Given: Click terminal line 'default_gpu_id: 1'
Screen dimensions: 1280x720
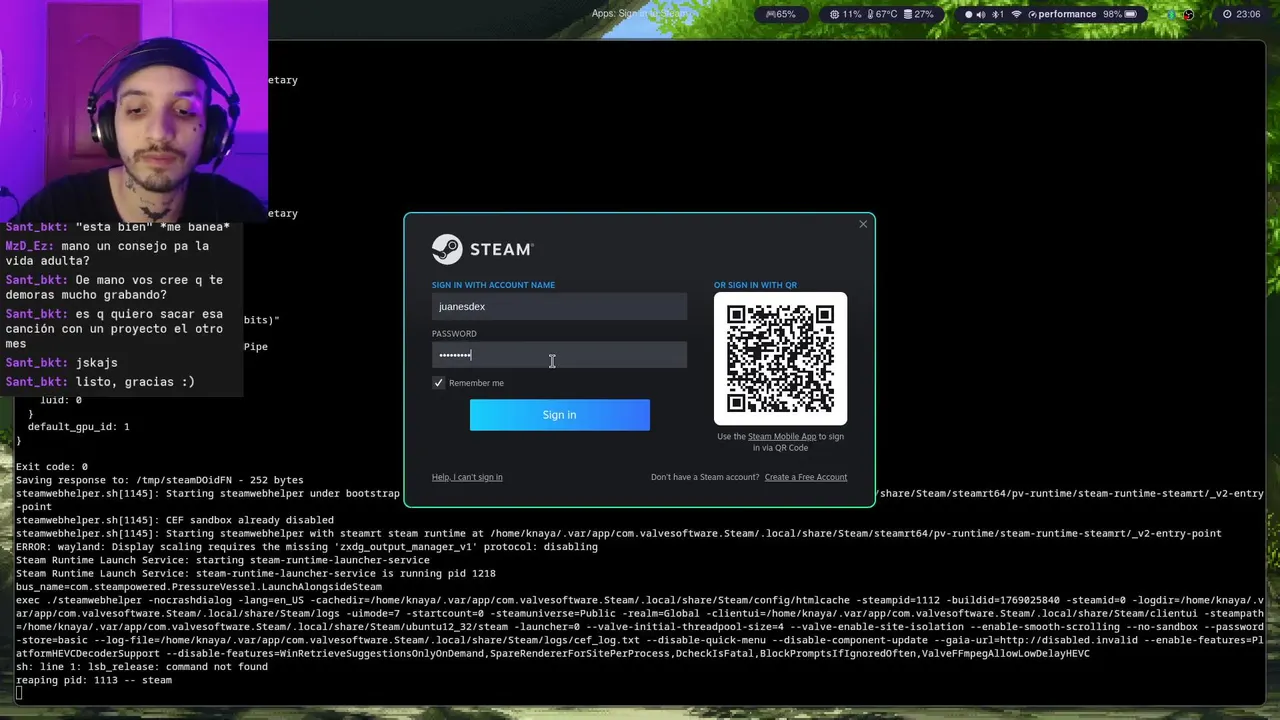Looking at the screenshot, I should 78,427.
